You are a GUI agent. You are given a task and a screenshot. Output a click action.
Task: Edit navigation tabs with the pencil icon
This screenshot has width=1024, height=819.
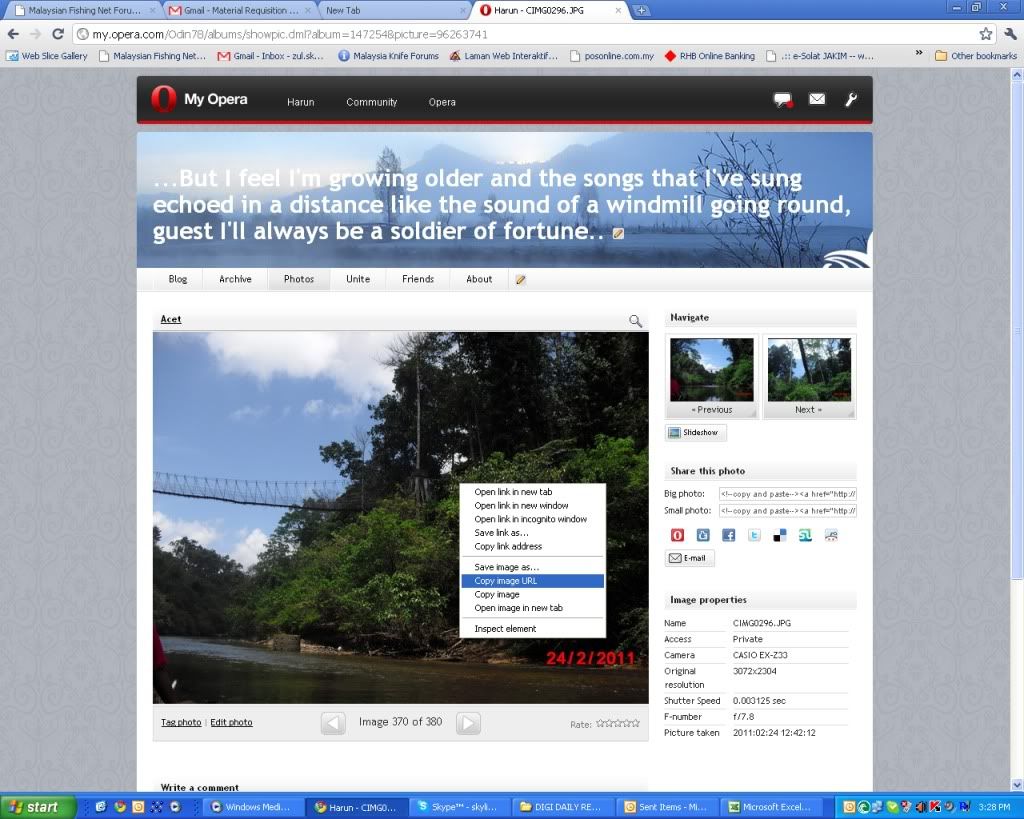pyautogui.click(x=521, y=280)
